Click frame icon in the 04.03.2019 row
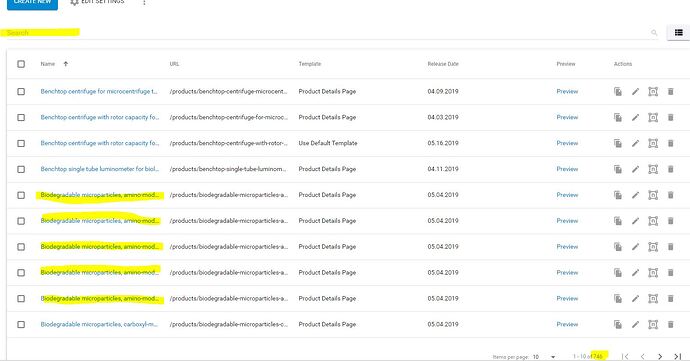690x361 pixels. (653, 118)
